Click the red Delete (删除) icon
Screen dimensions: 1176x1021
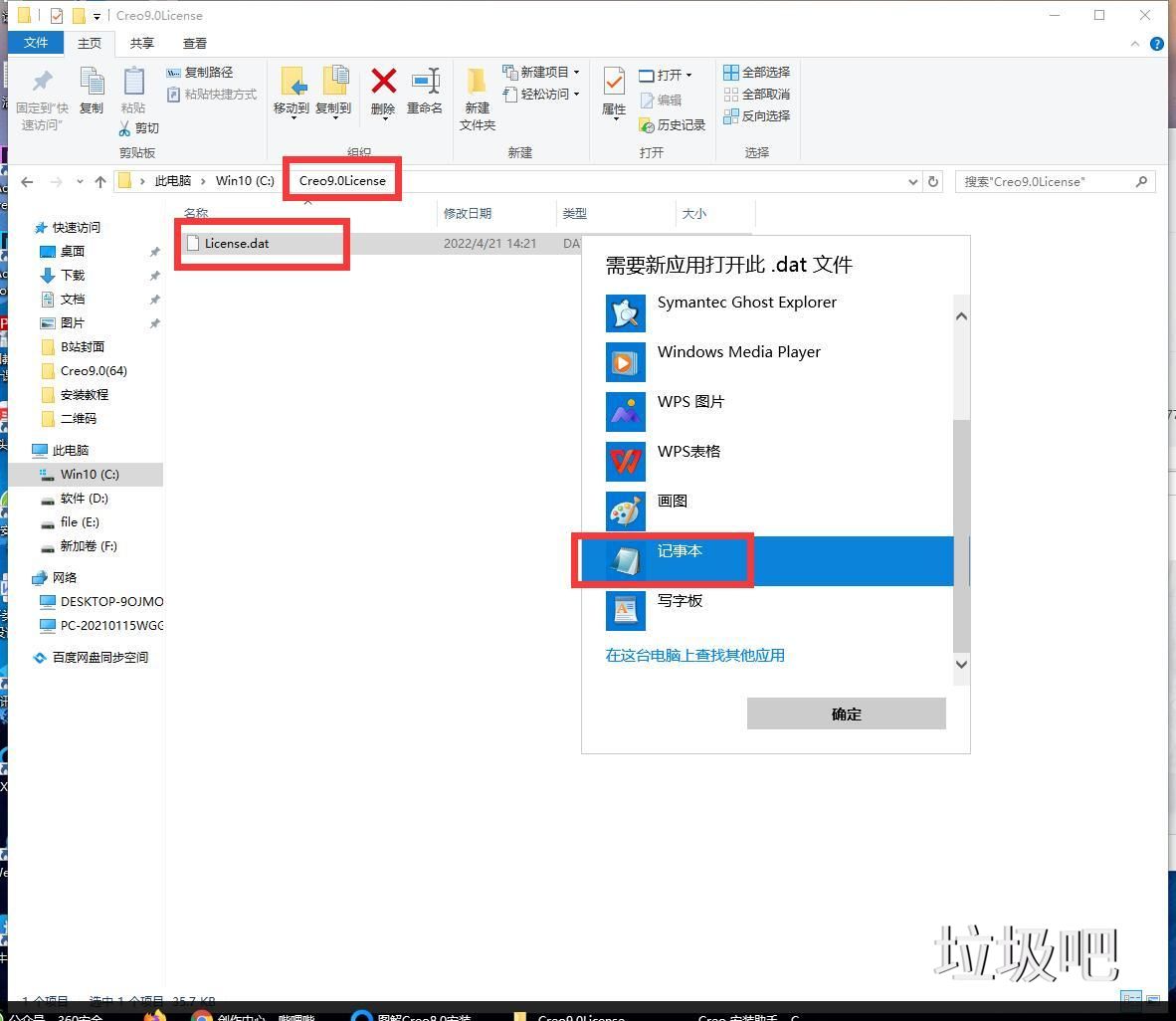(x=383, y=83)
